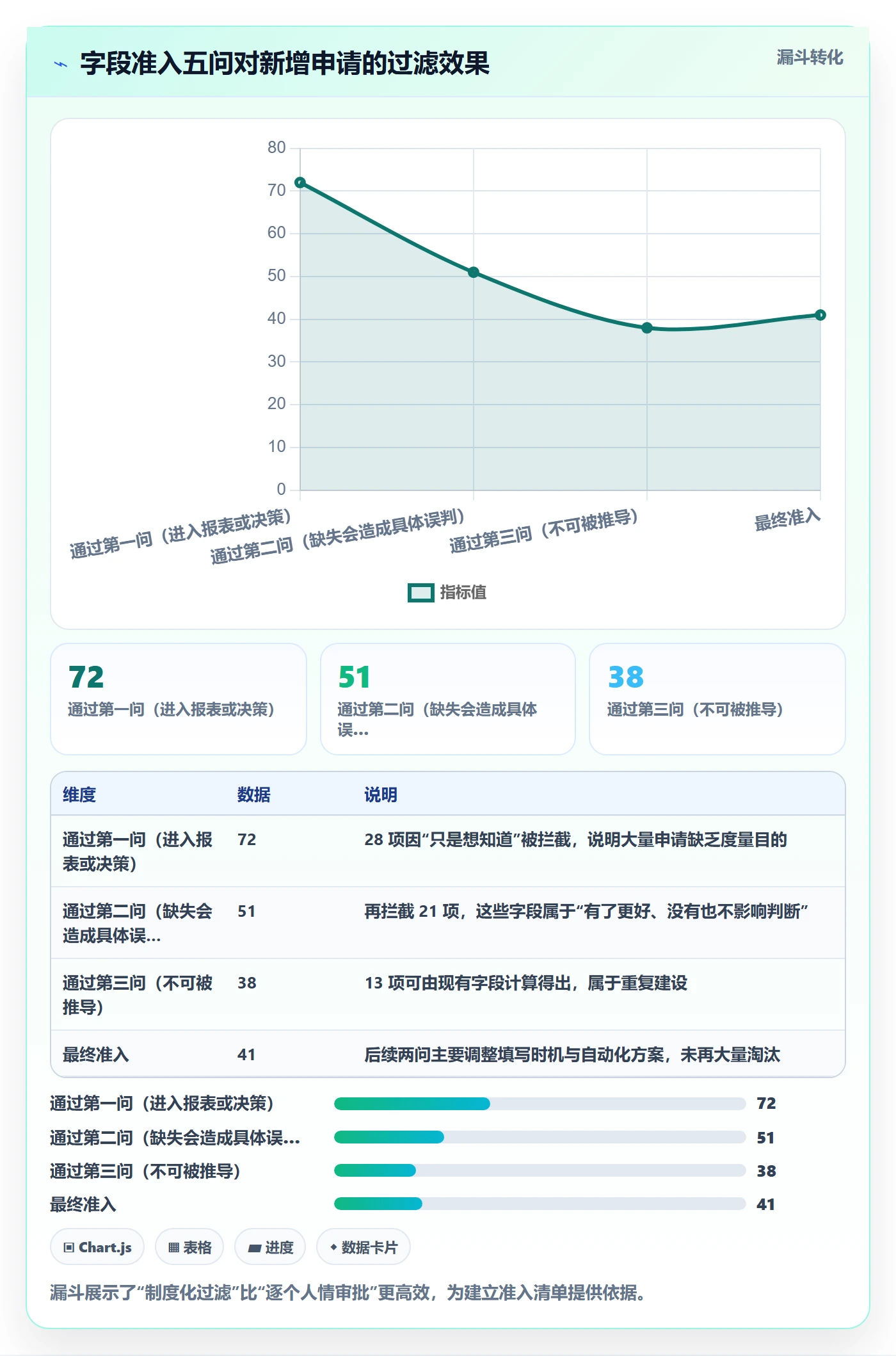
Task: Click the description starting with 后续两问
Action: [x=572, y=1054]
